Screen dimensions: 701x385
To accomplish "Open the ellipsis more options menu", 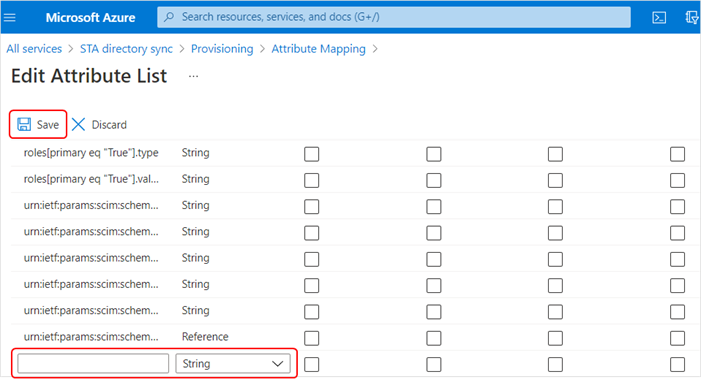I will pos(193,76).
